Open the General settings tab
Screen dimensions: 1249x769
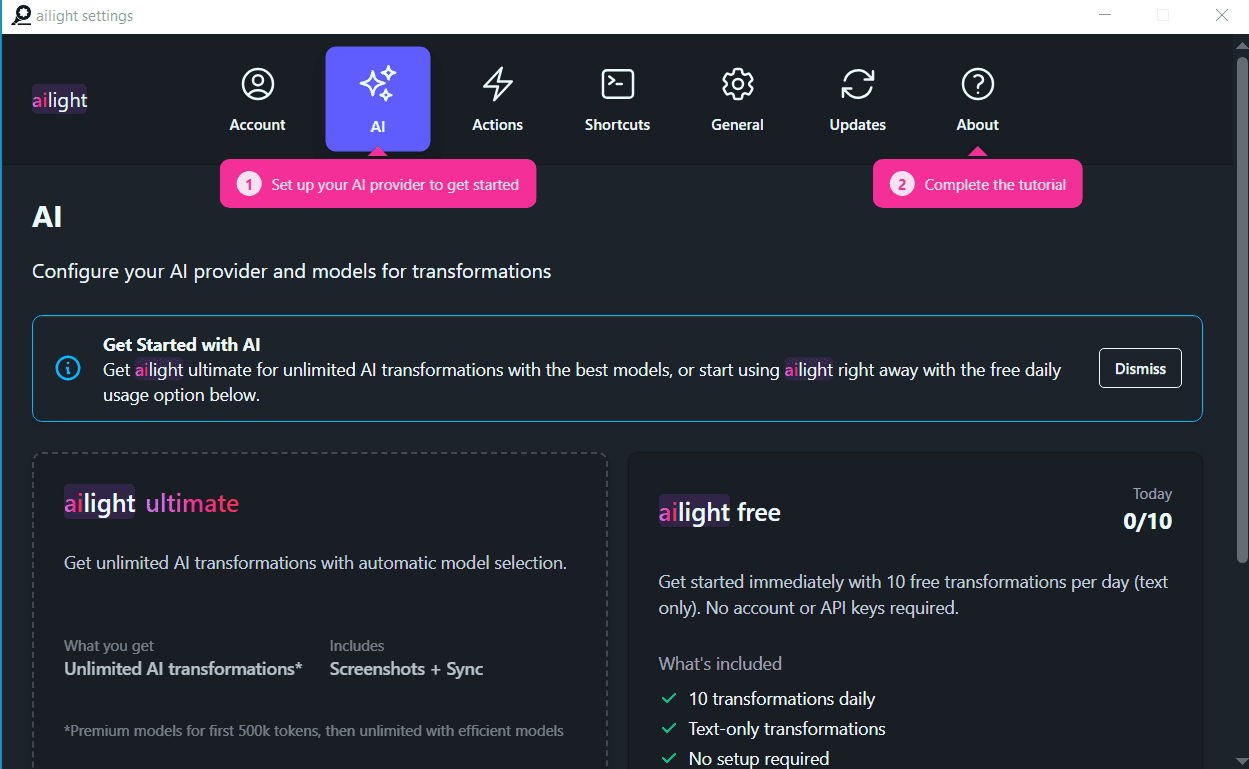tap(738, 99)
